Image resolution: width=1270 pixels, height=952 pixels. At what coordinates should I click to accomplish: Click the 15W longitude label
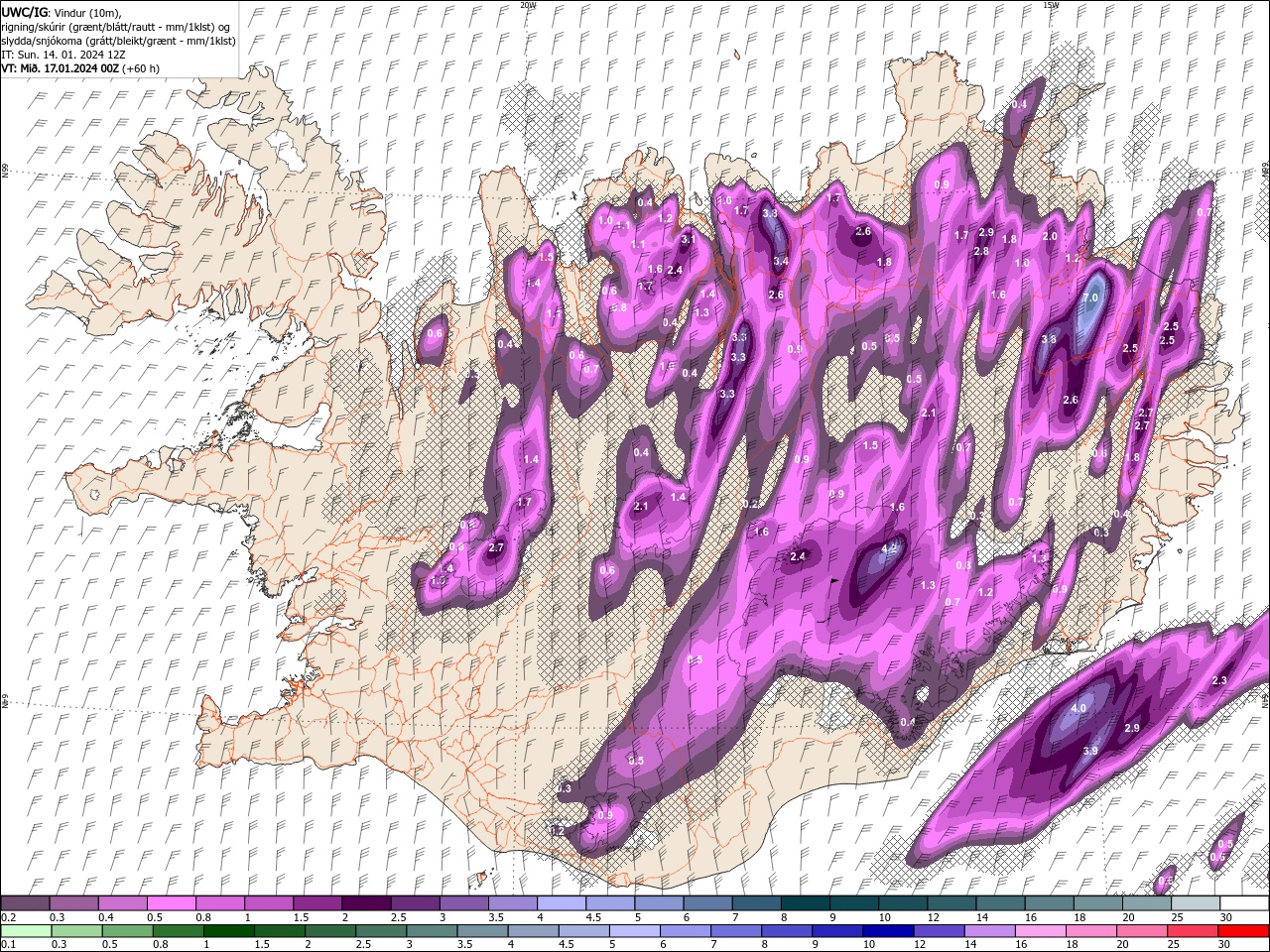point(1051,5)
